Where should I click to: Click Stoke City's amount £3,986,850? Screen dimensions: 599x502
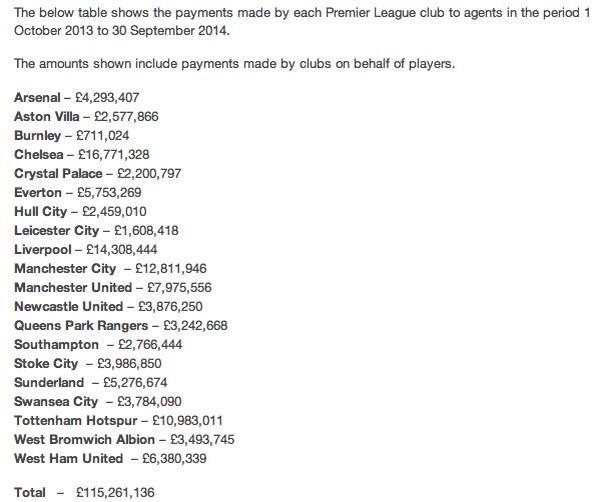129,363
